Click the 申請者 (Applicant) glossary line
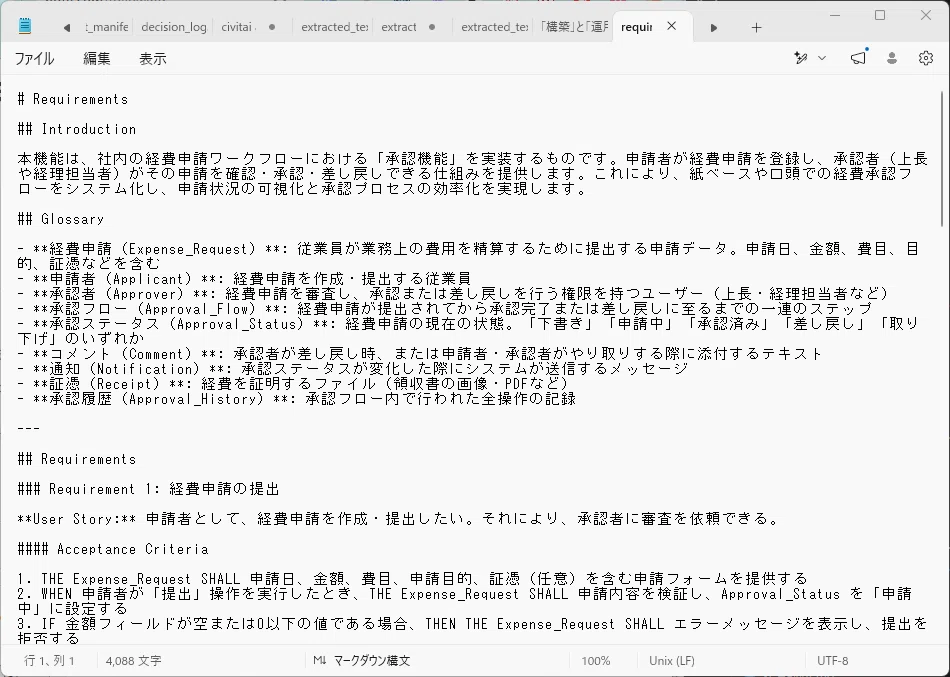Viewport: 950px width, 677px height. pos(244,279)
